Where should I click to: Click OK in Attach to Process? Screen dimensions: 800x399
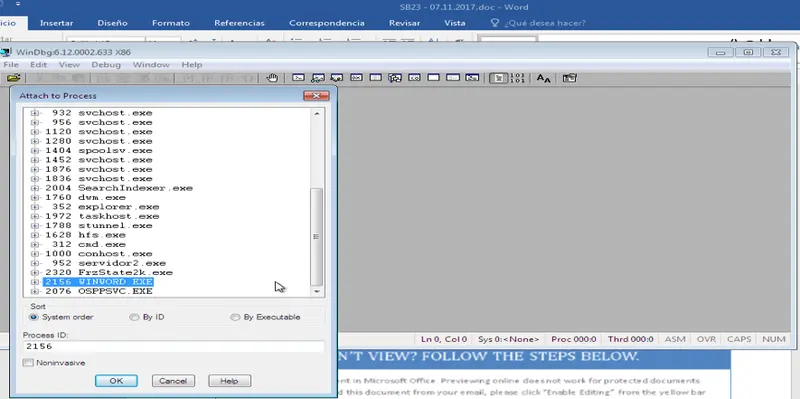116,381
